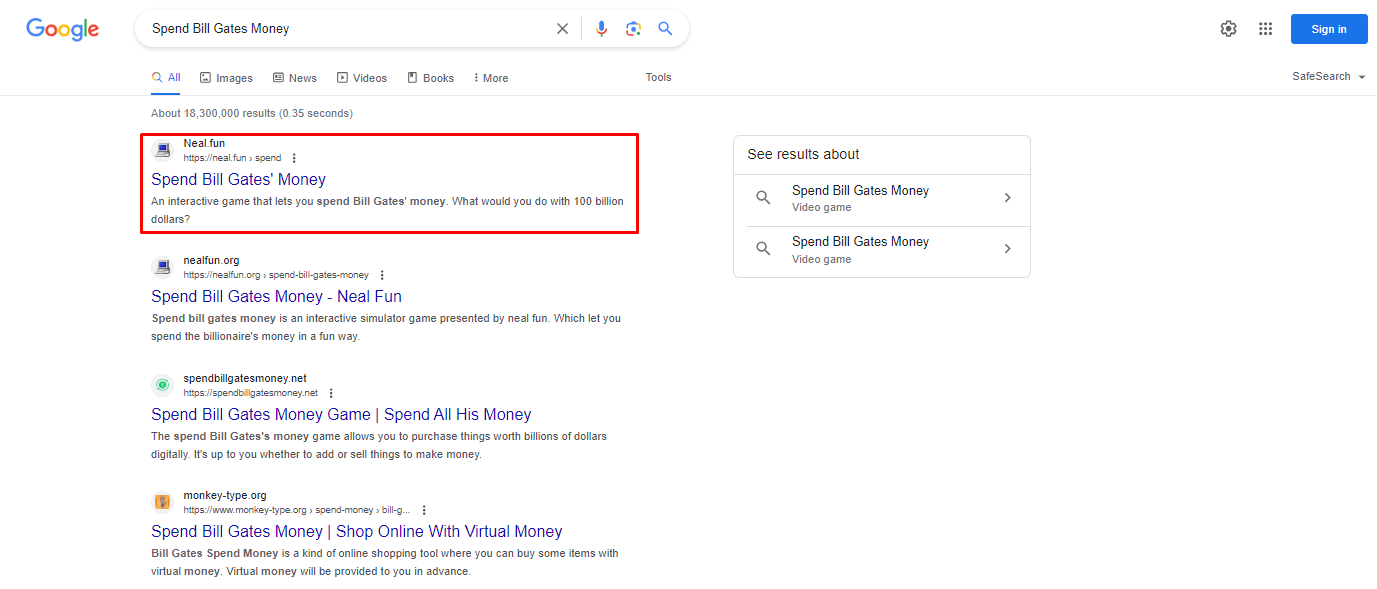
Task: Expand the SafeSearch dropdown
Action: click(1328, 77)
